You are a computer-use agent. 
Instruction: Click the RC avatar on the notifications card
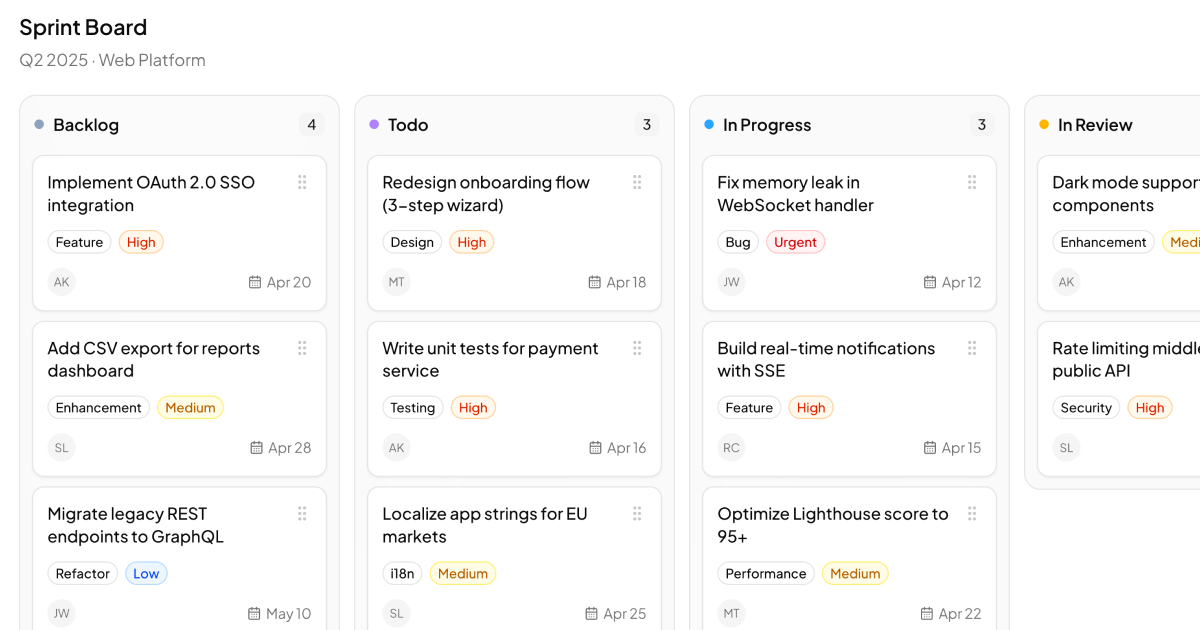pos(731,447)
